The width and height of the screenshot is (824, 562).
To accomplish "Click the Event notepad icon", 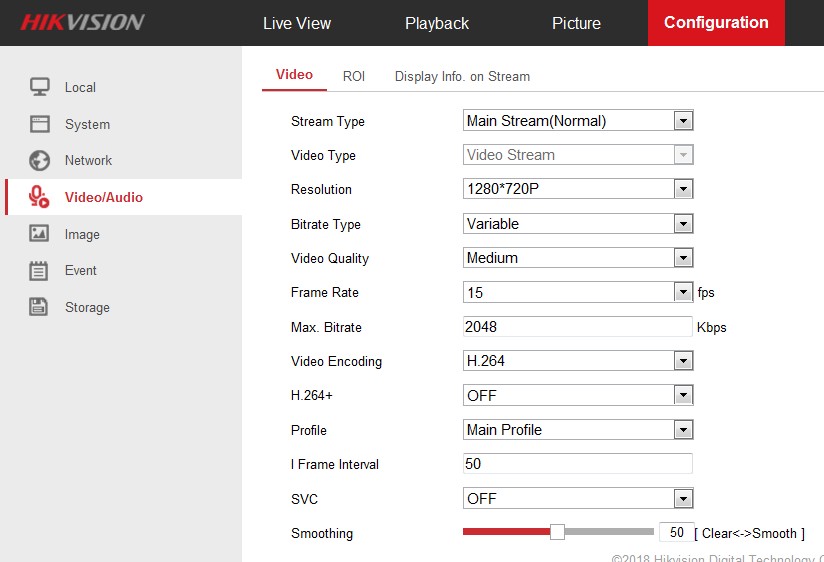I will [39, 270].
